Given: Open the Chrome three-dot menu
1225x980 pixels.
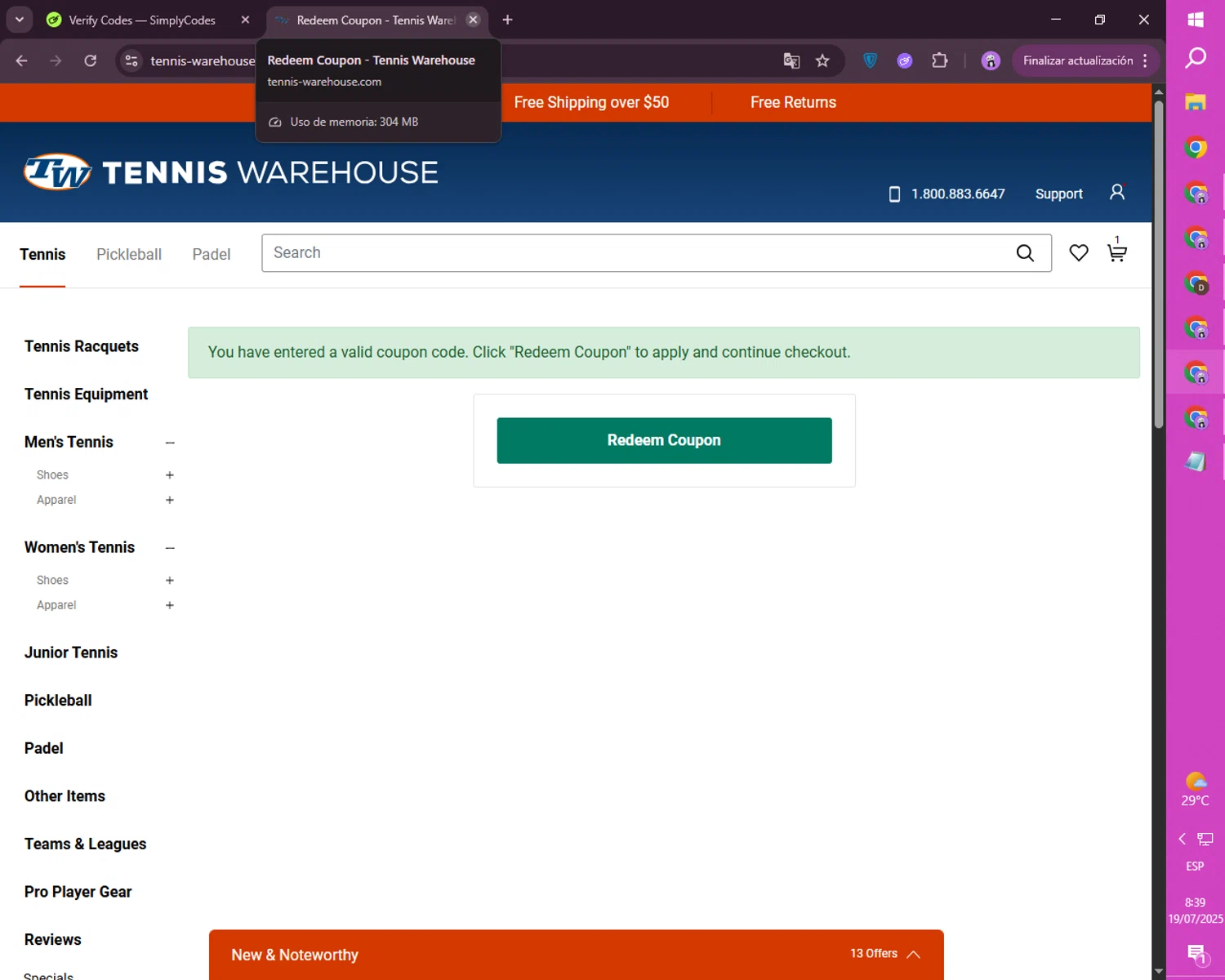Looking at the screenshot, I should tap(1145, 60).
